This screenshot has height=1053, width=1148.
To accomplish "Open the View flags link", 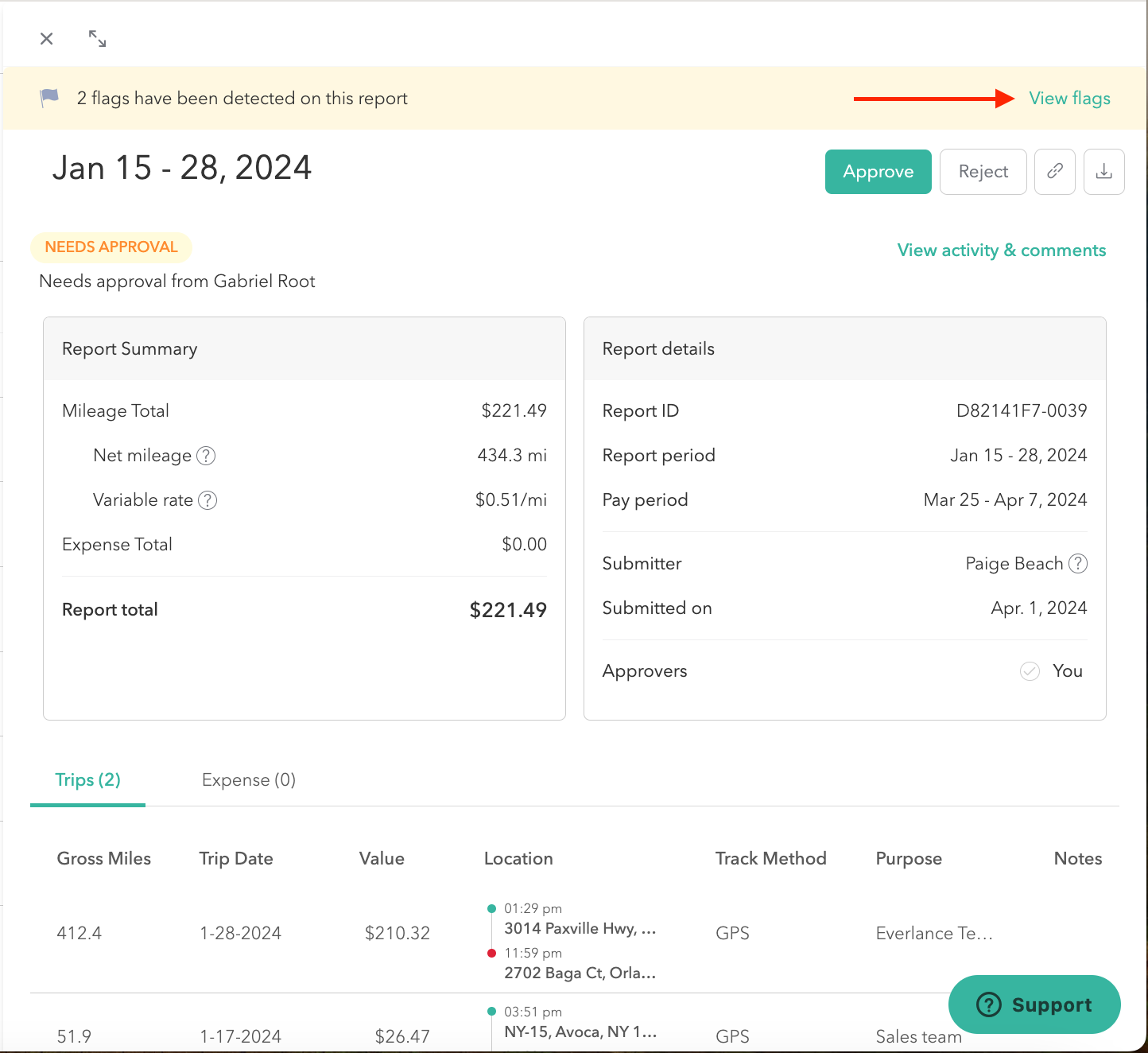I will coord(1068,99).
